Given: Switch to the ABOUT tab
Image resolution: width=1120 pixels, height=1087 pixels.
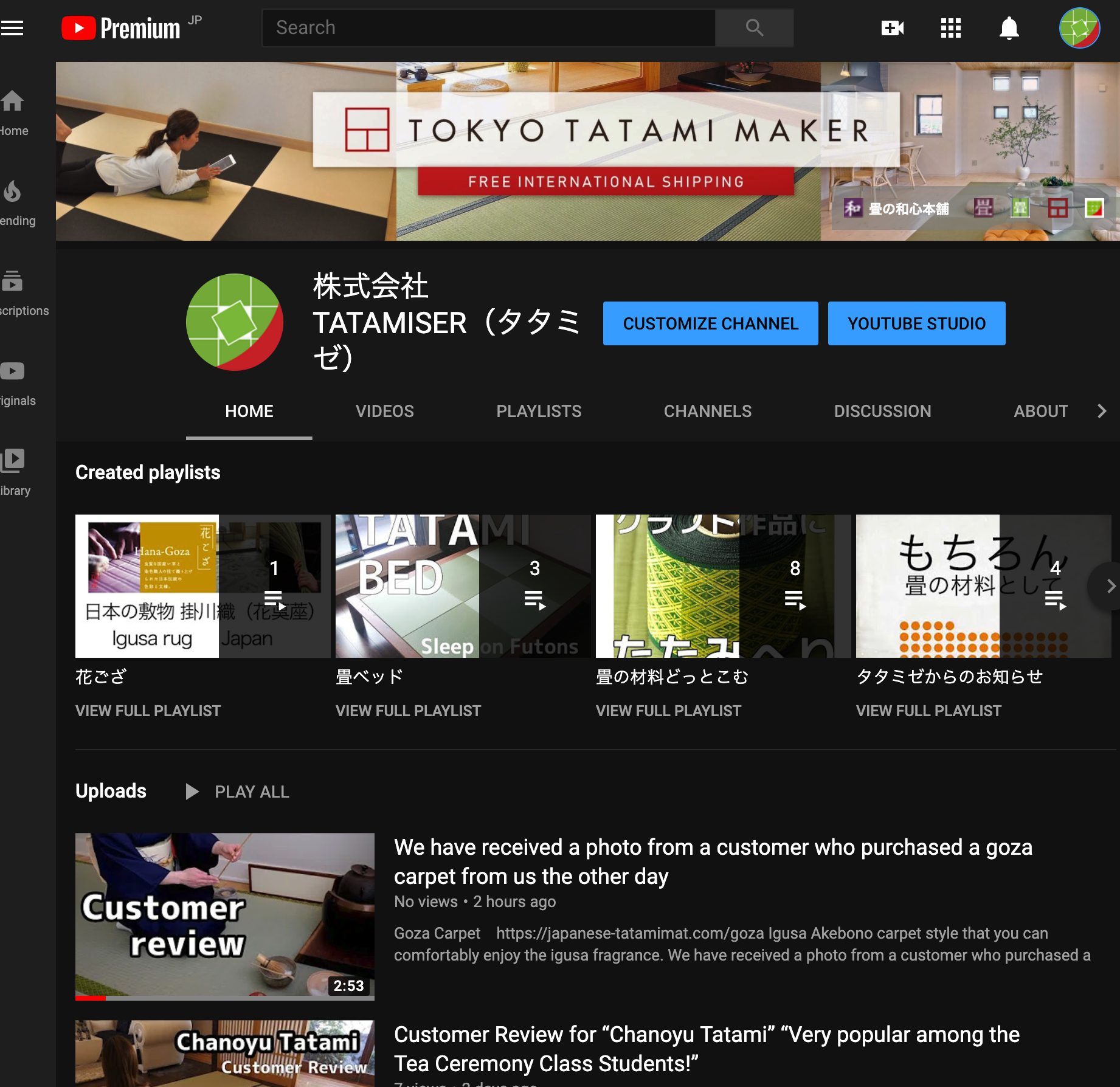Looking at the screenshot, I should (x=1041, y=412).
